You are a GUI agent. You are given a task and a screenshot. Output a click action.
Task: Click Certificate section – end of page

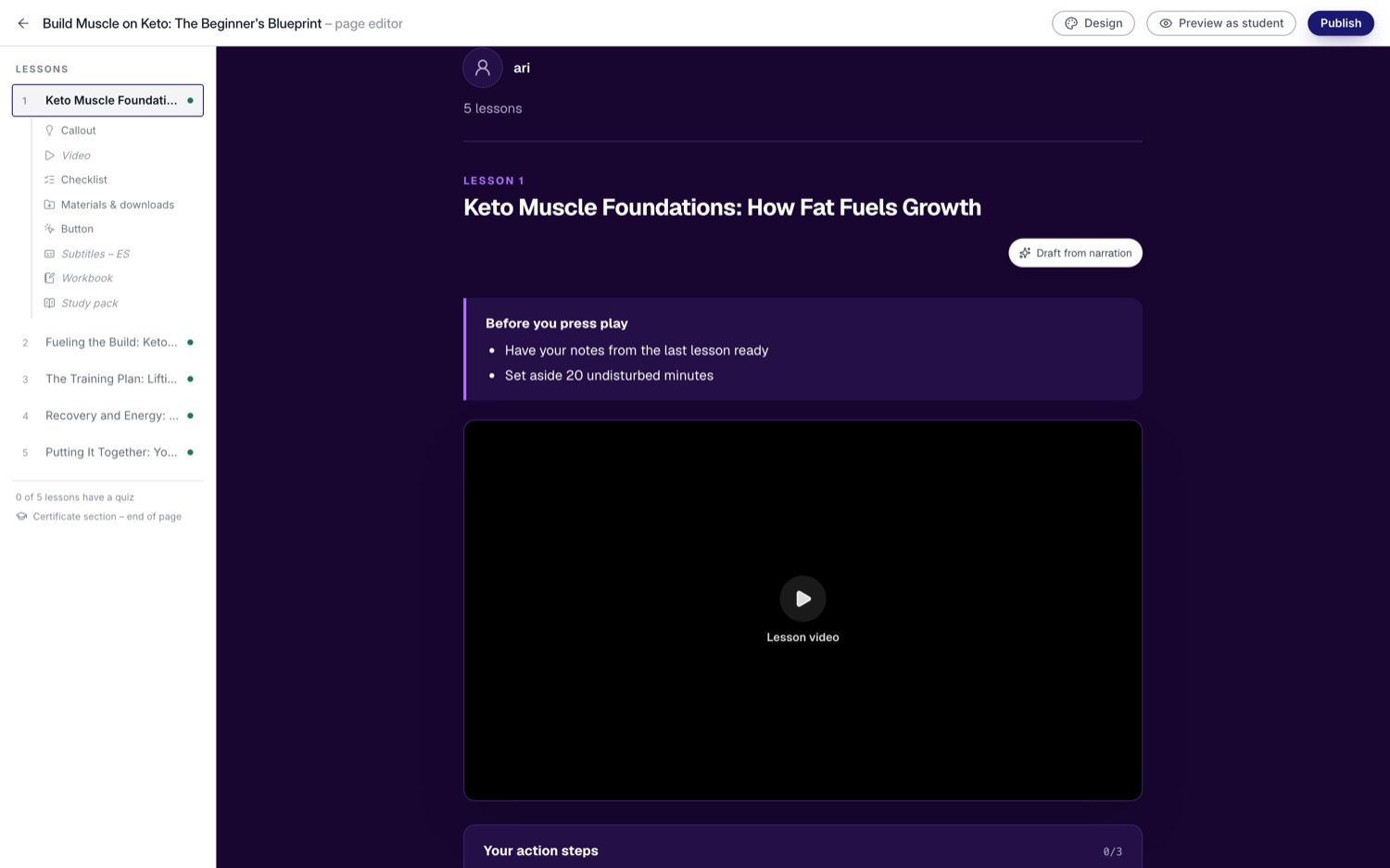107,517
